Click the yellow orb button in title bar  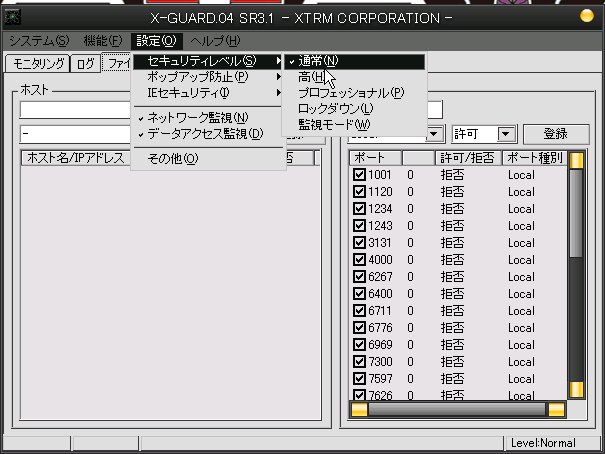[586, 16]
